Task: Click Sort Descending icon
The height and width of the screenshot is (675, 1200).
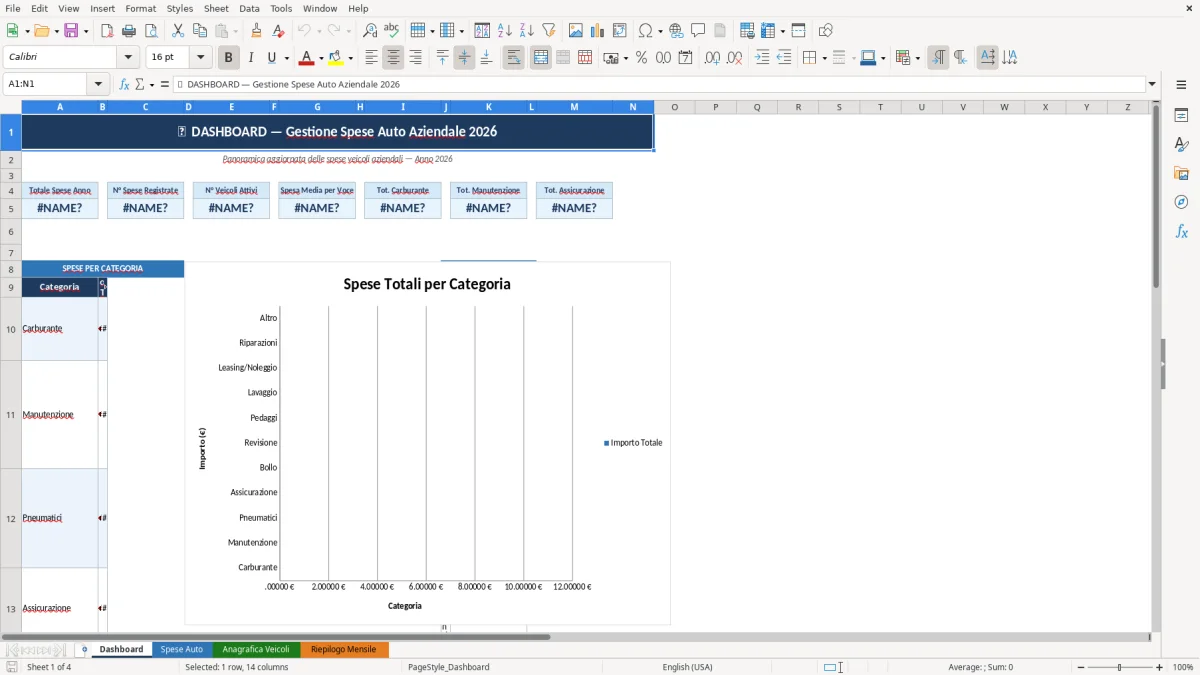Action: tap(527, 31)
